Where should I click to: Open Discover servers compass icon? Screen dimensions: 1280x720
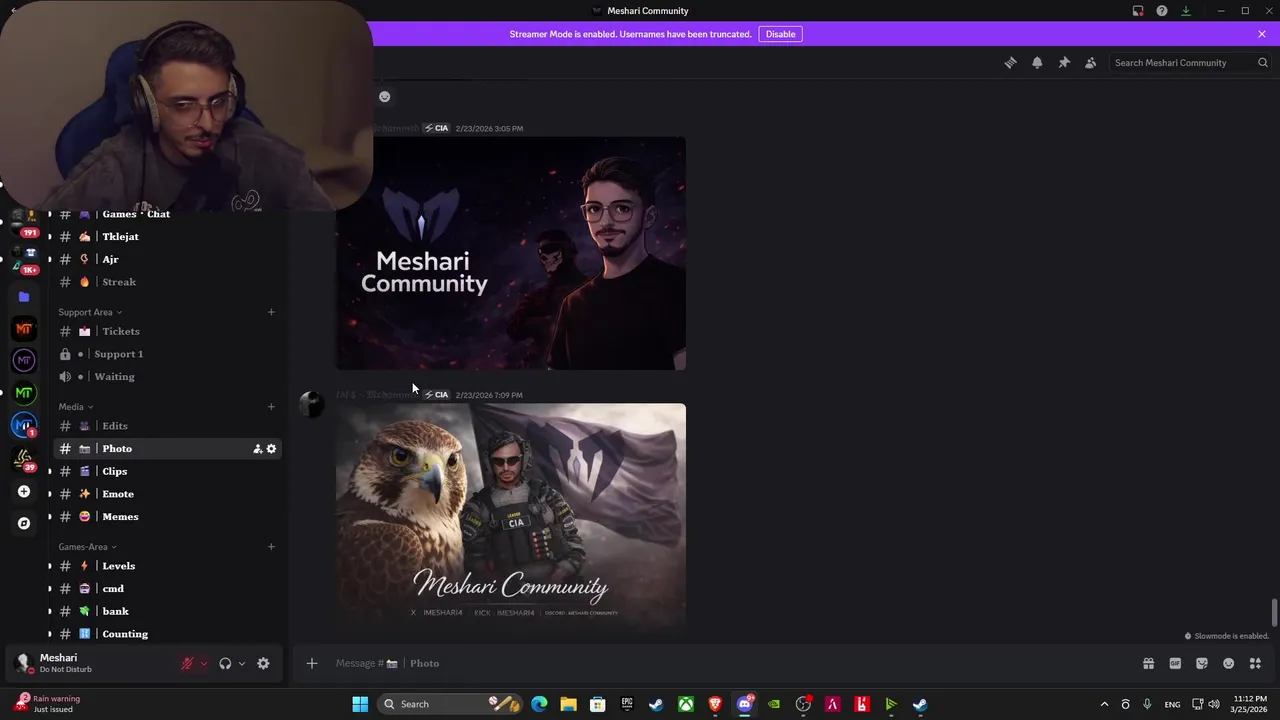(24, 523)
